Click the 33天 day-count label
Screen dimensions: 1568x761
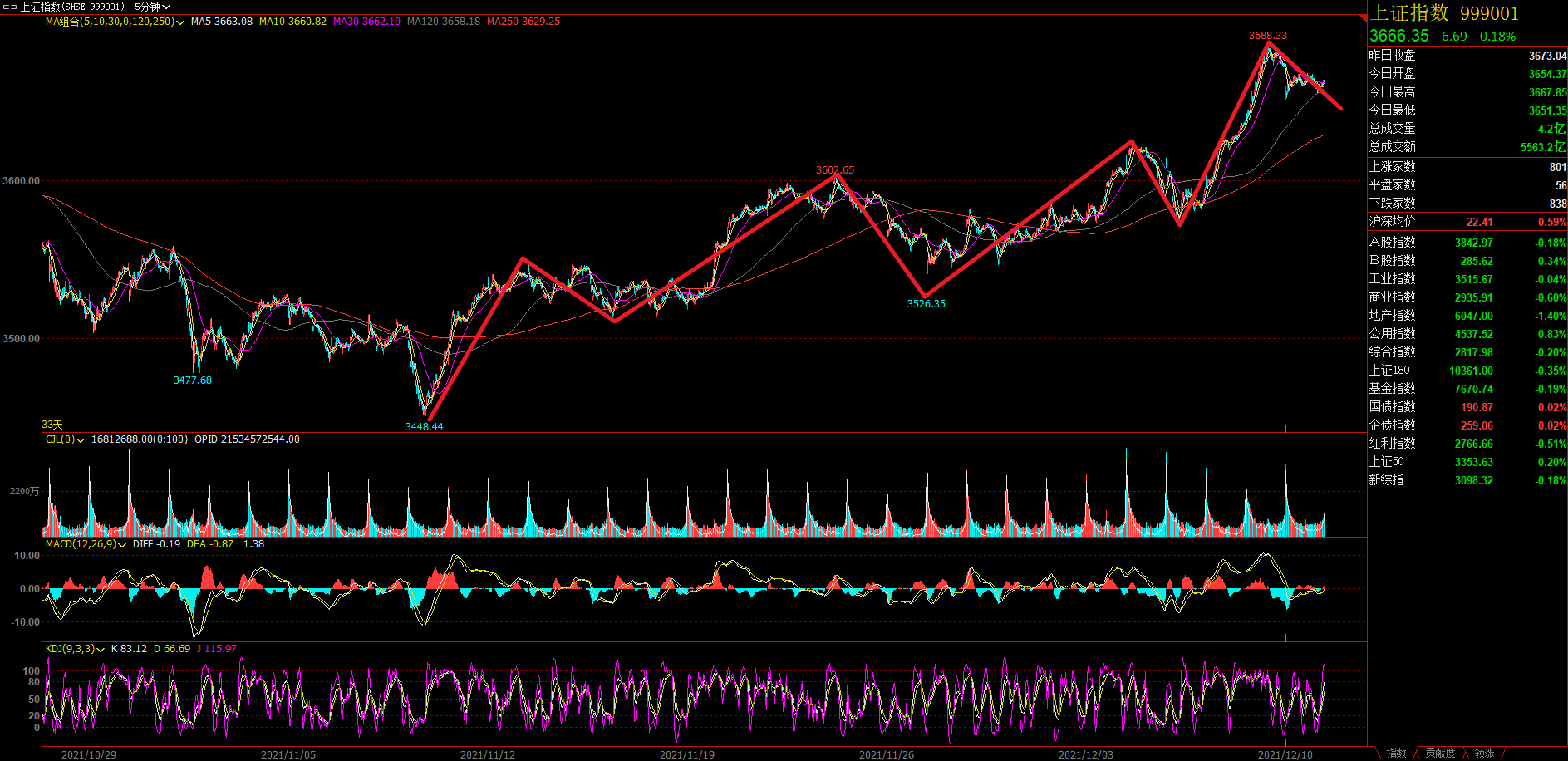tap(52, 425)
